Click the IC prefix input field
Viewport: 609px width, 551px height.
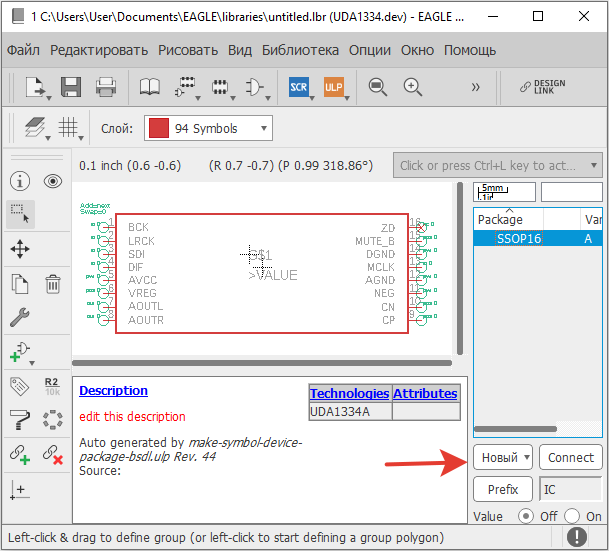(x=571, y=489)
